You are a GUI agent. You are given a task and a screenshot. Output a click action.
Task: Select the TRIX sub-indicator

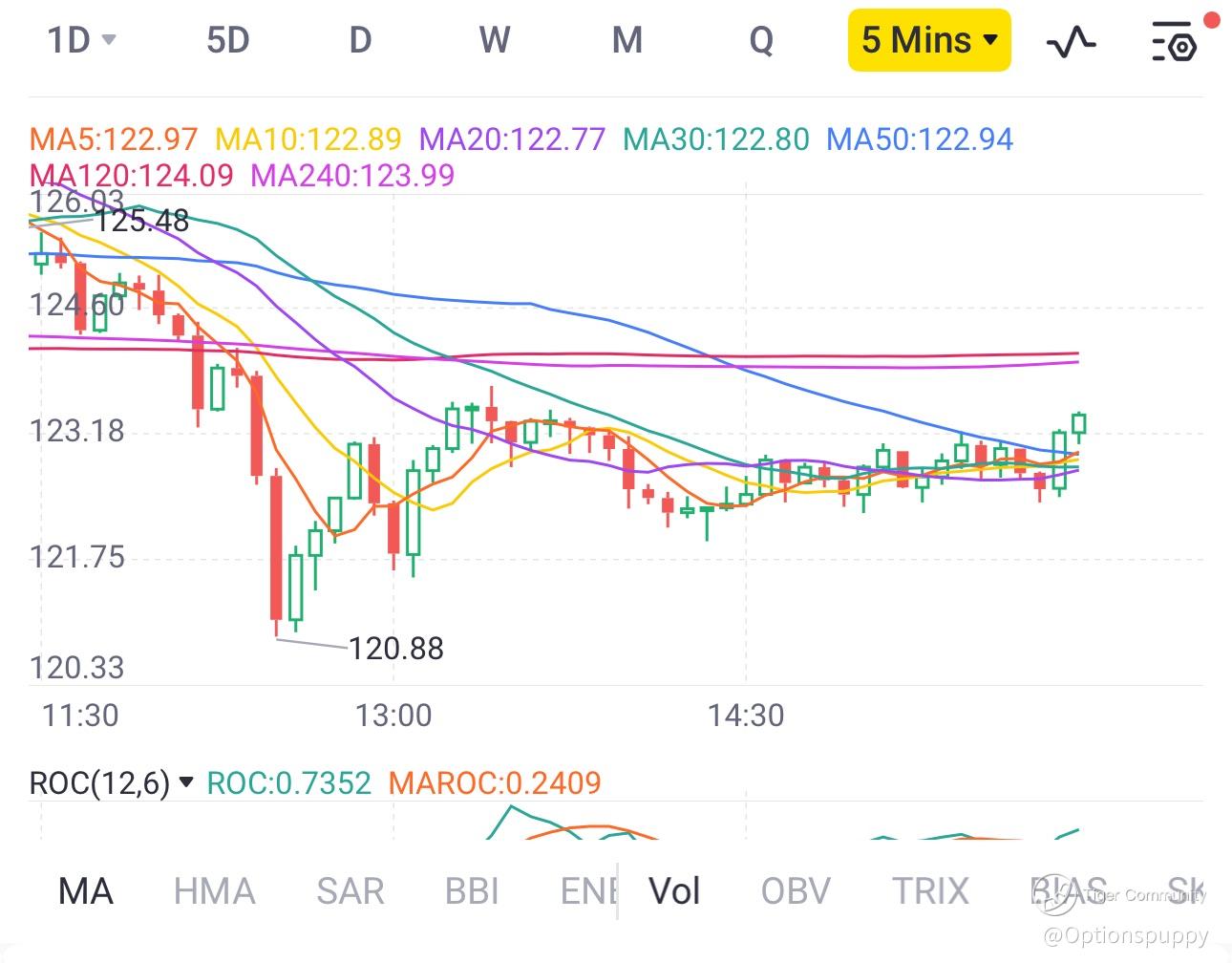(x=930, y=891)
